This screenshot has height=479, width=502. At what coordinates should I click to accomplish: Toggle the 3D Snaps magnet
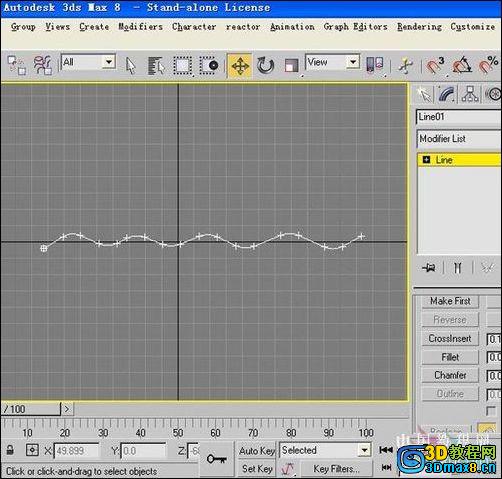(x=435, y=65)
